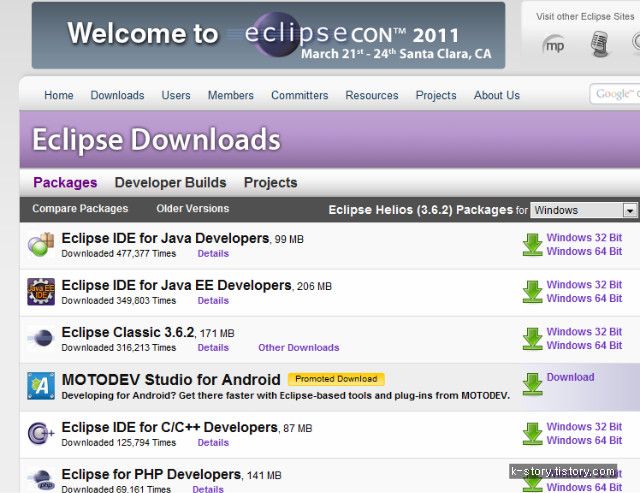Click Other Downloads link for Eclipse Classic
The height and width of the screenshot is (493, 640).
pyautogui.click(x=299, y=348)
